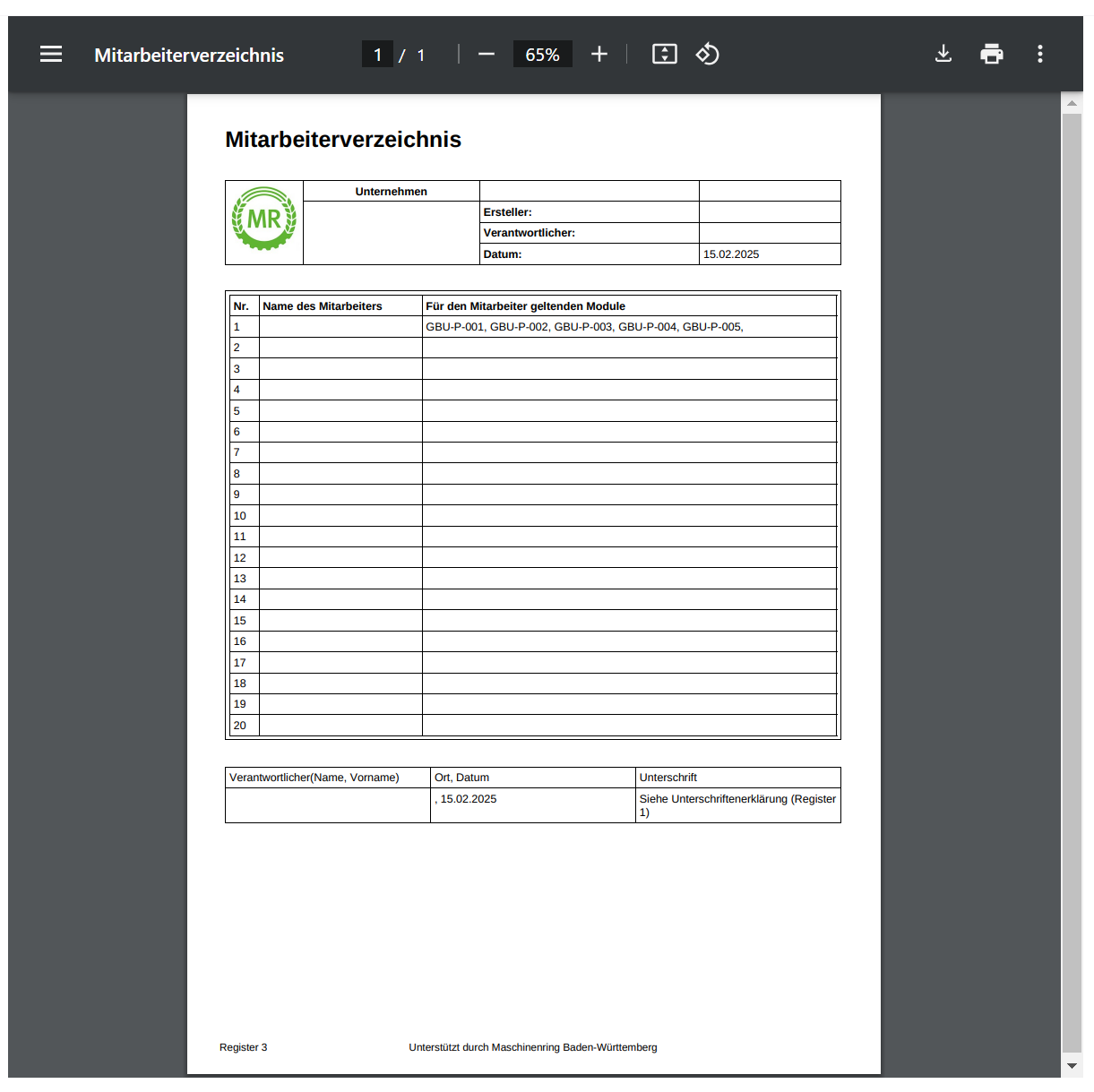
Task: Select the 65% zoom level field
Action: pyautogui.click(x=542, y=55)
